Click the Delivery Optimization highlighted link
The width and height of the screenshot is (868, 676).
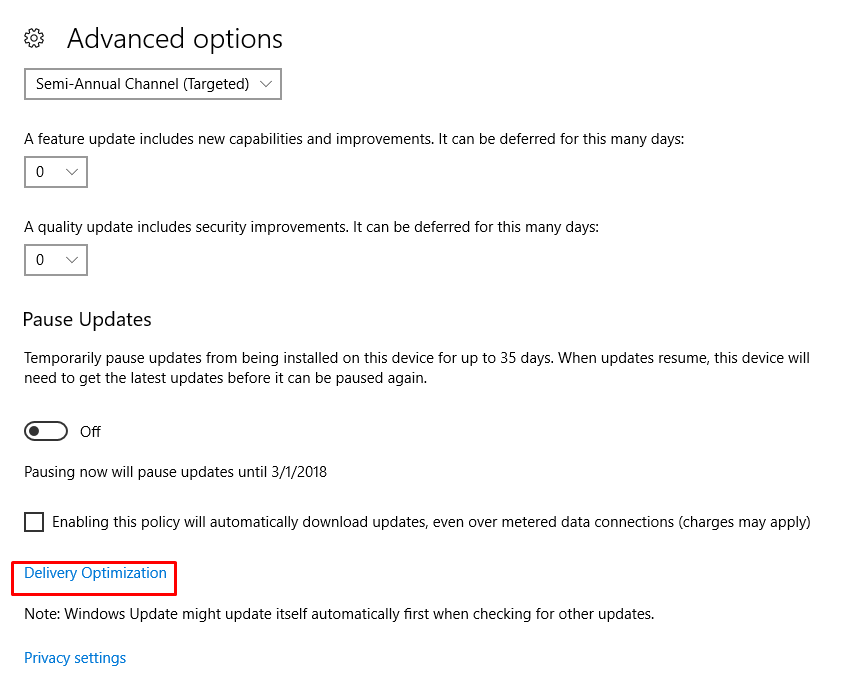(x=94, y=573)
